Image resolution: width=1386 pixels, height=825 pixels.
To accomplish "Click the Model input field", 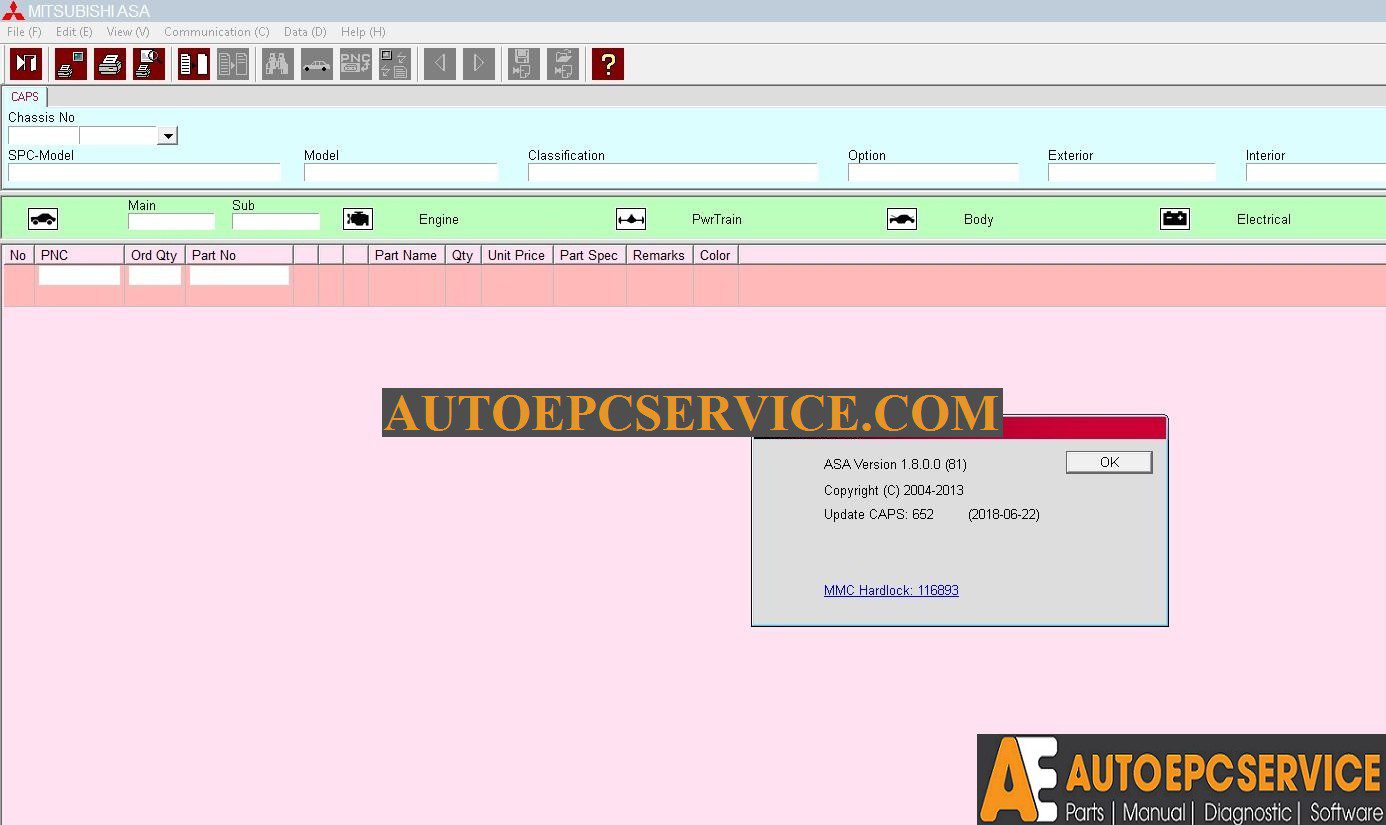I will coord(401,173).
